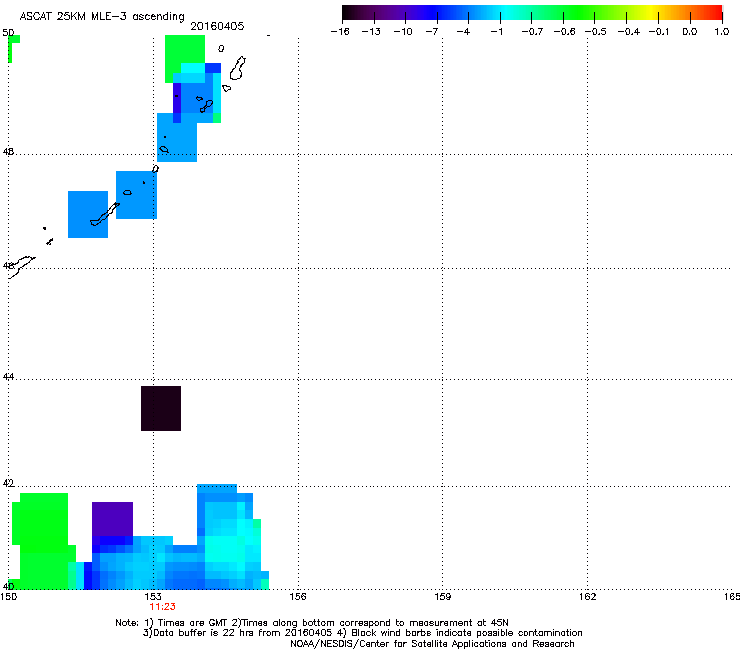Click the colorbar label '-0.6'
Screen dimensions: 740x650
[x=564, y=32]
